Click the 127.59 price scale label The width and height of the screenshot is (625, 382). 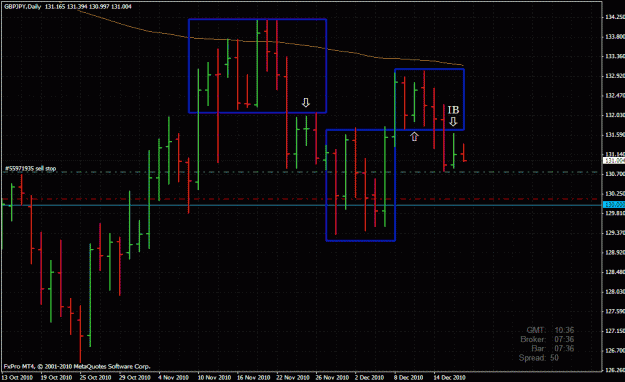[615, 311]
